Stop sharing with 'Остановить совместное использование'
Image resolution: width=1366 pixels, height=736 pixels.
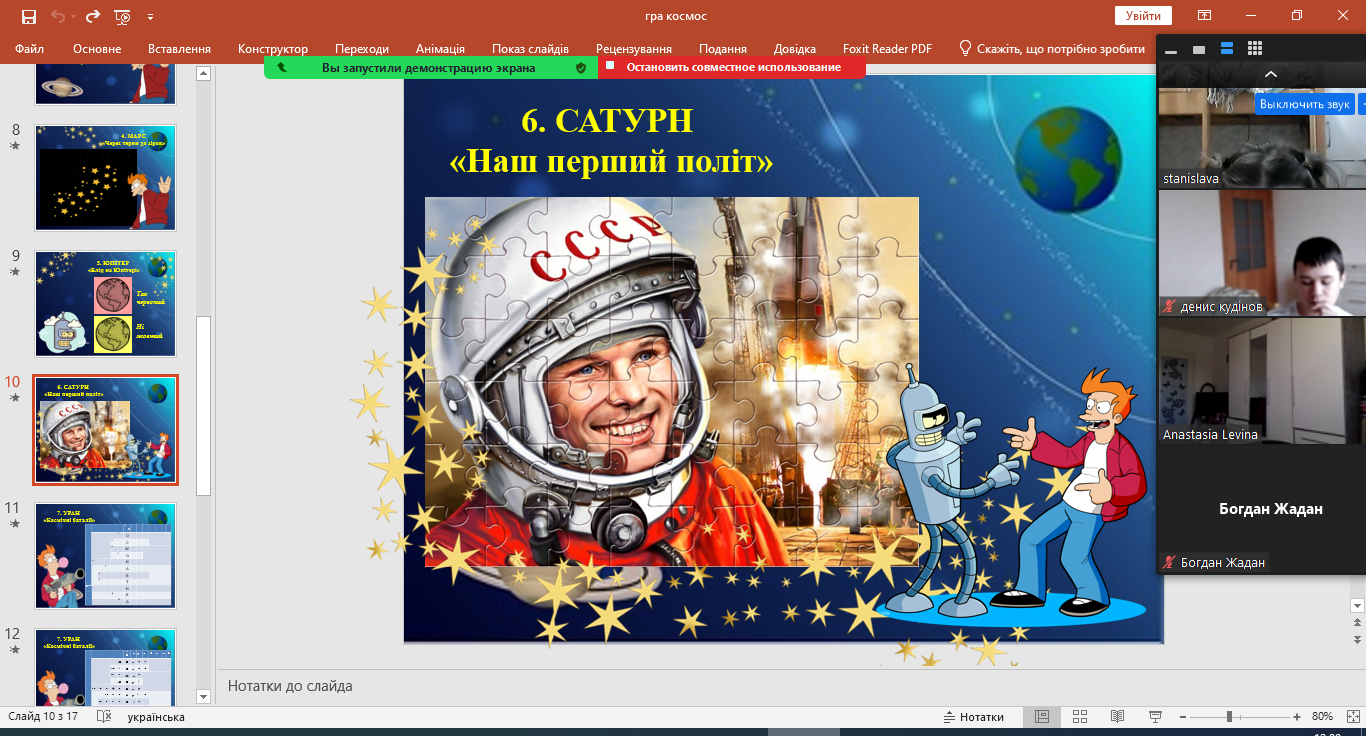pyautogui.click(x=733, y=67)
